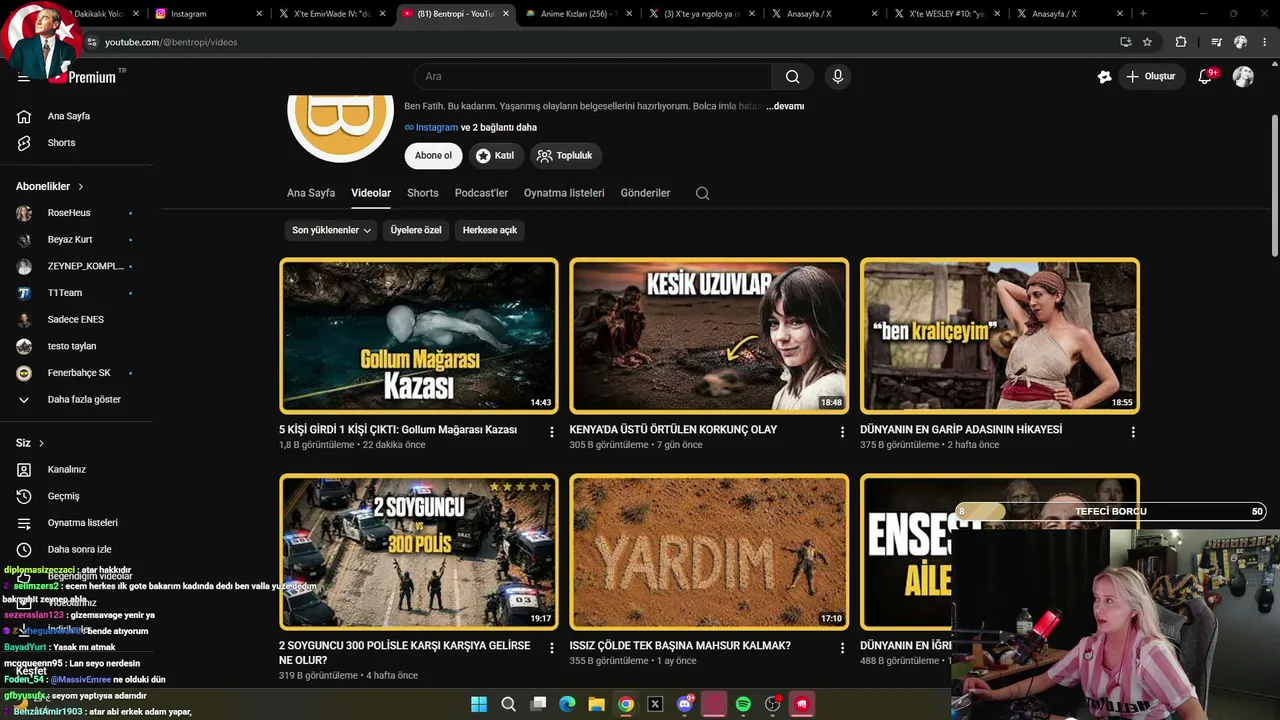Play the YARDIM desert video thumbnail
This screenshot has height=720, width=1280.
[709, 551]
